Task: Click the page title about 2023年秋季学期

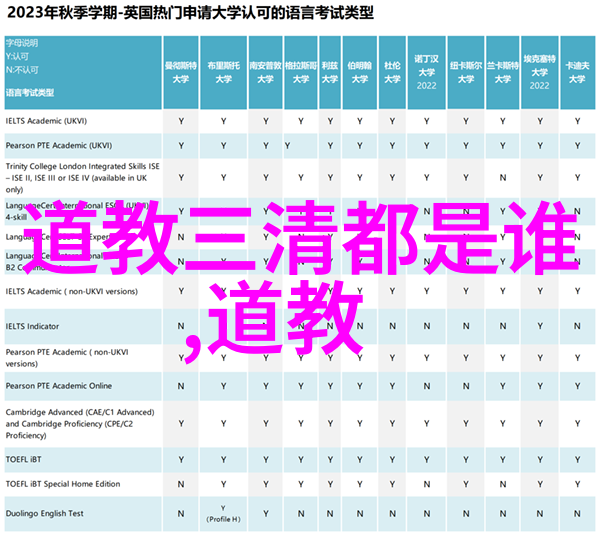Action: (x=190, y=13)
